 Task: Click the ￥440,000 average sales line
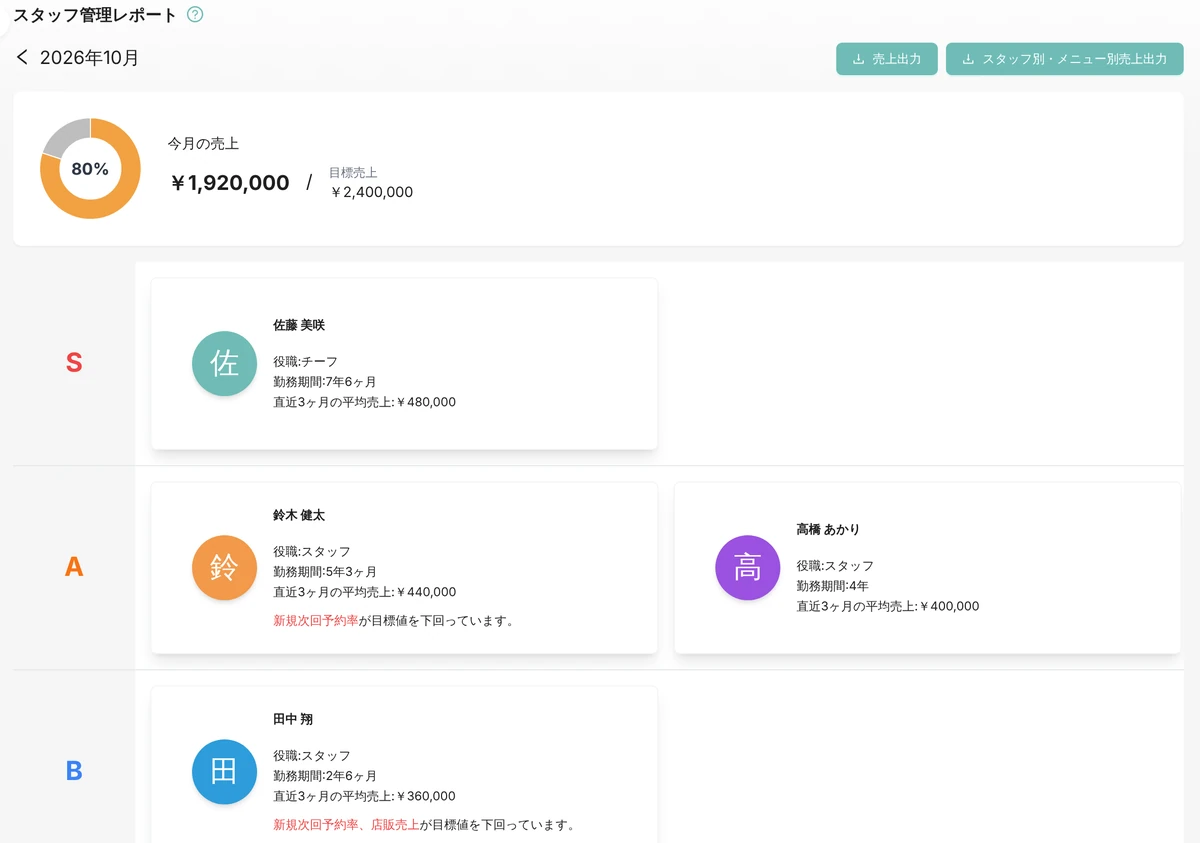365,592
